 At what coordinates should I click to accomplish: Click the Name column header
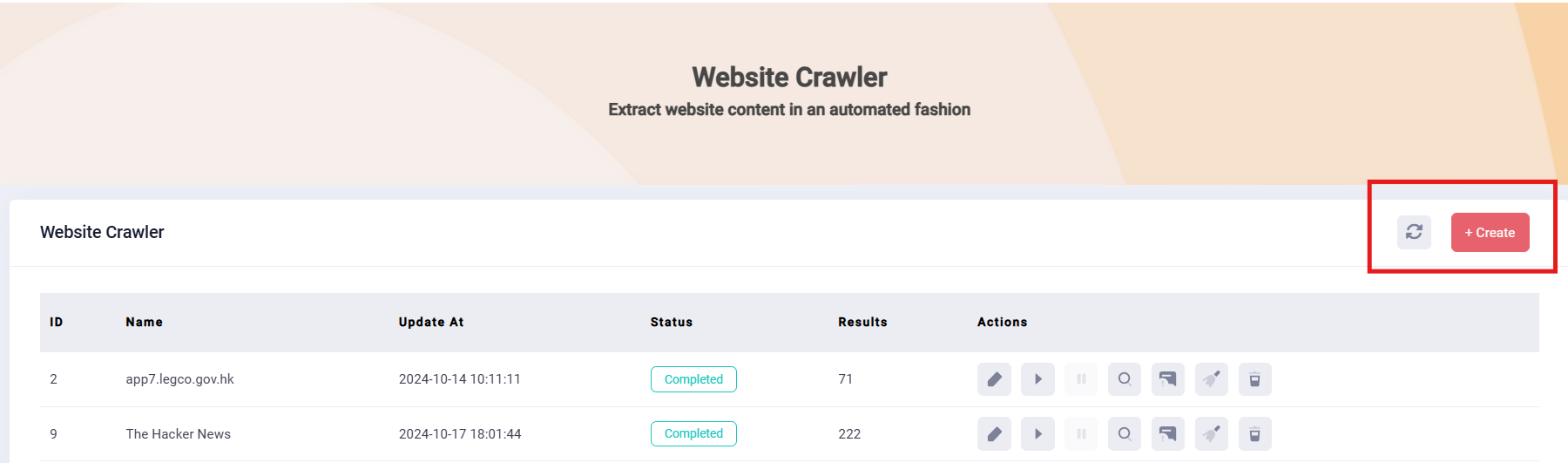point(144,322)
